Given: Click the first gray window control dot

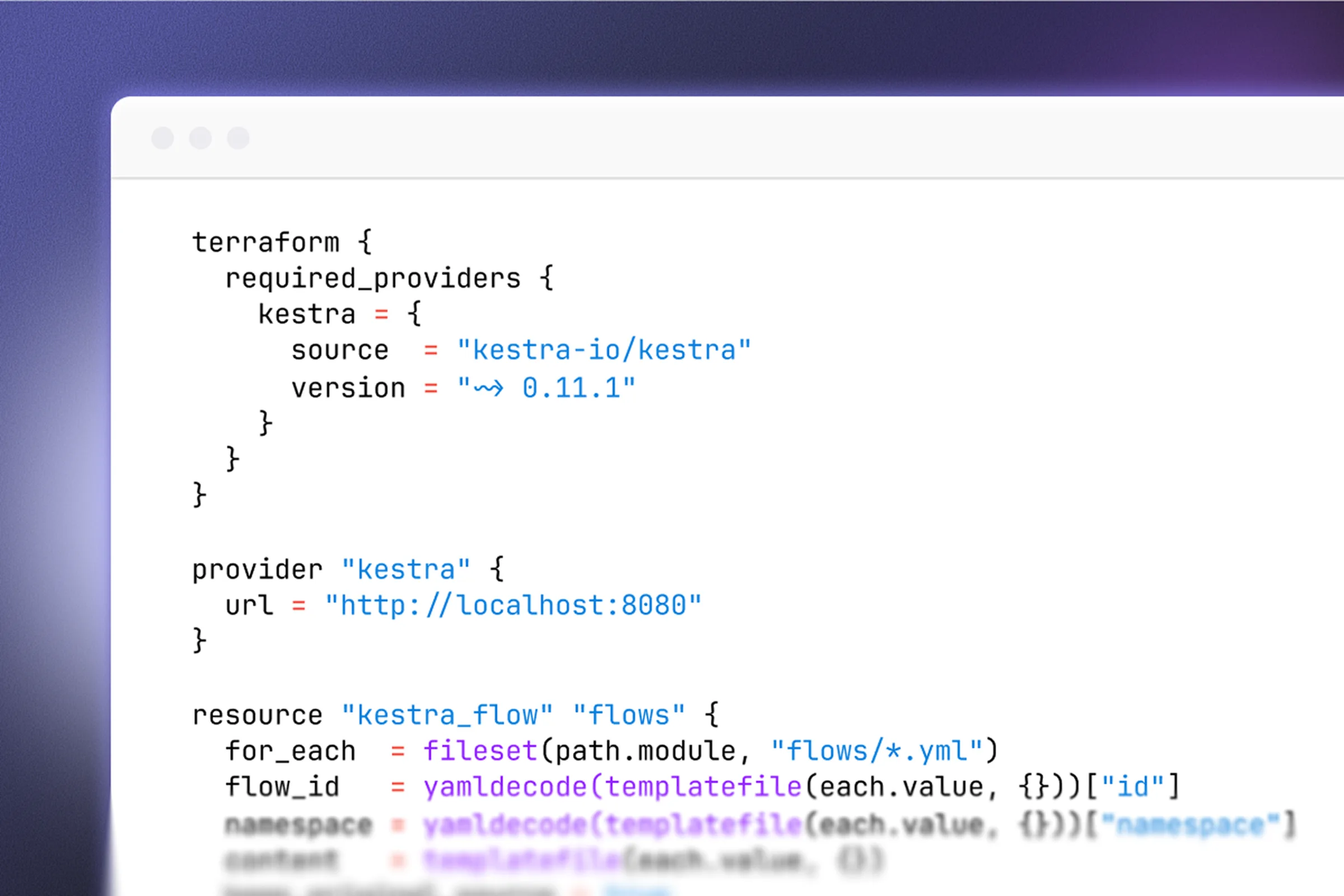Looking at the screenshot, I should [162, 138].
